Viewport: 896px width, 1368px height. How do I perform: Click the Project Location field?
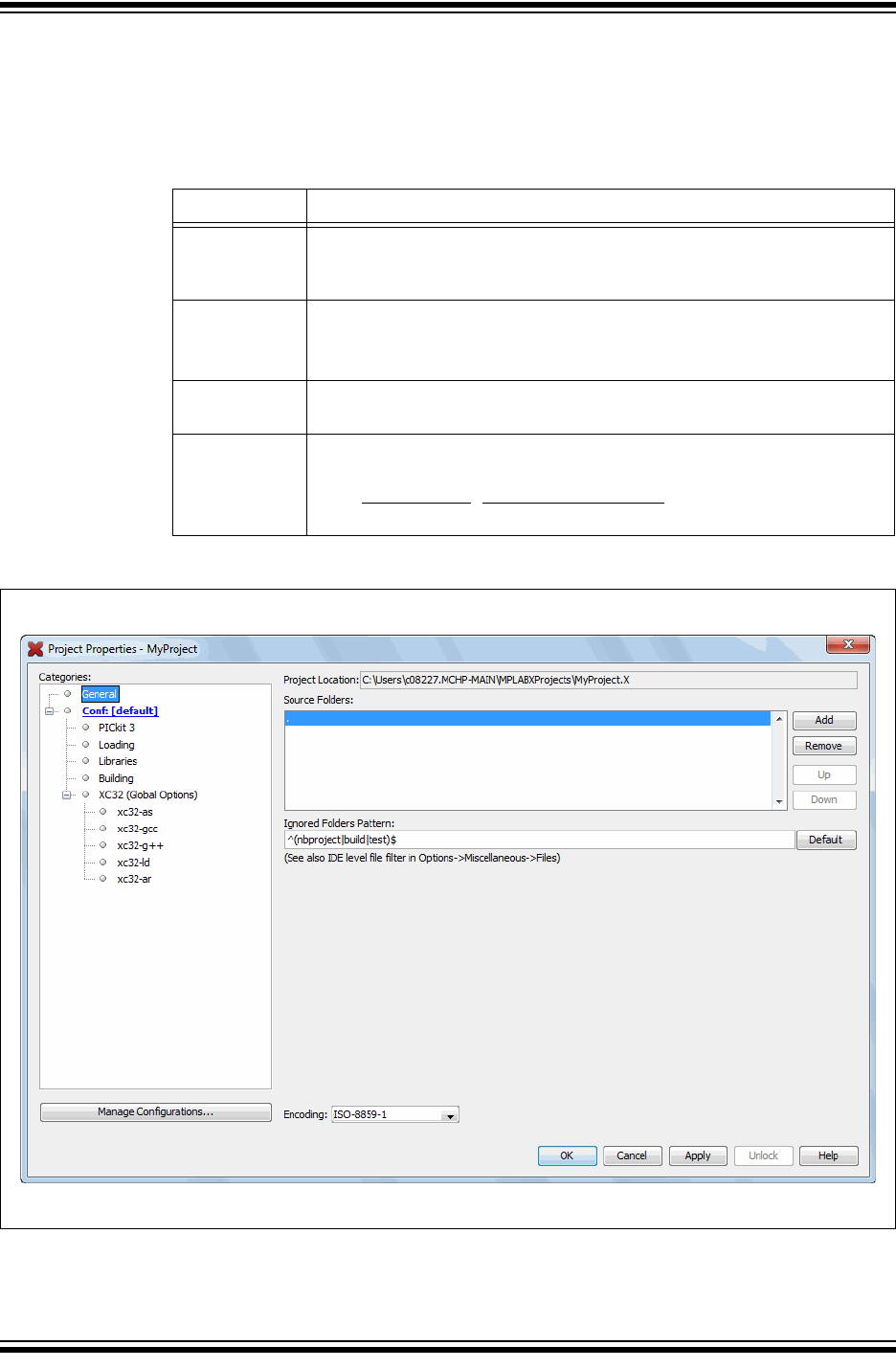click(x=609, y=680)
